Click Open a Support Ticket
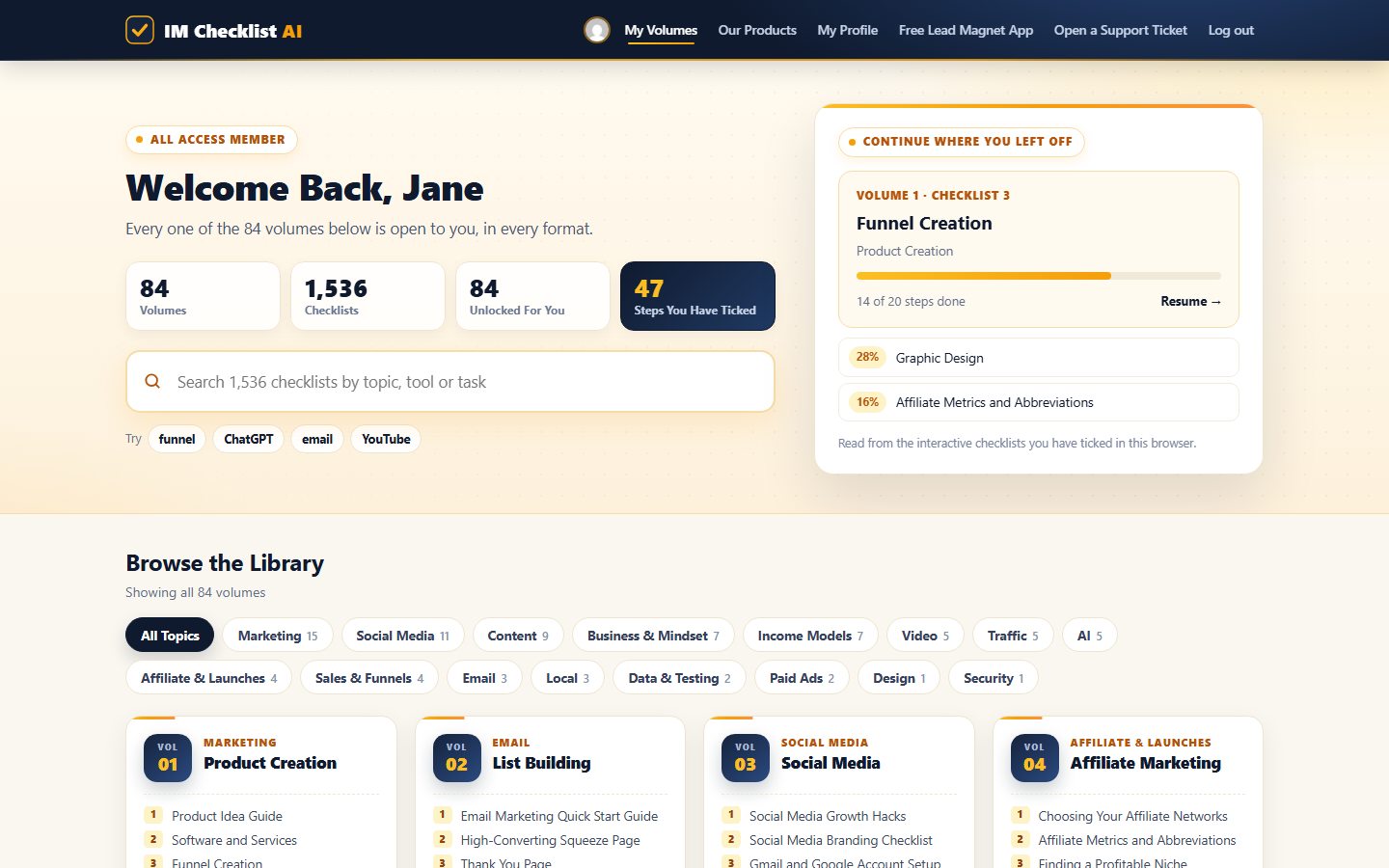 tap(1121, 30)
